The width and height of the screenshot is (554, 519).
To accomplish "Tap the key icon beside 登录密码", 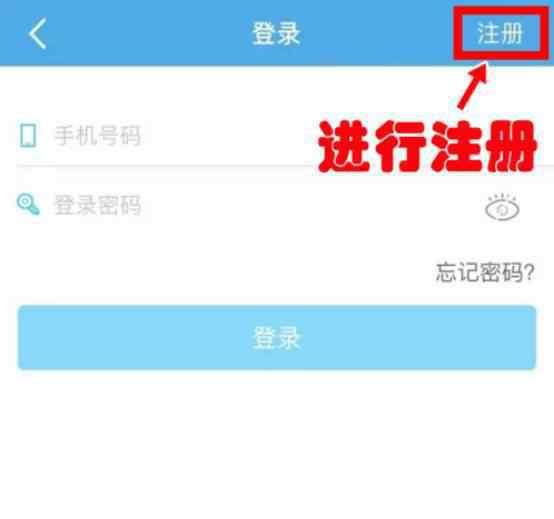I will pyautogui.click(x=28, y=204).
